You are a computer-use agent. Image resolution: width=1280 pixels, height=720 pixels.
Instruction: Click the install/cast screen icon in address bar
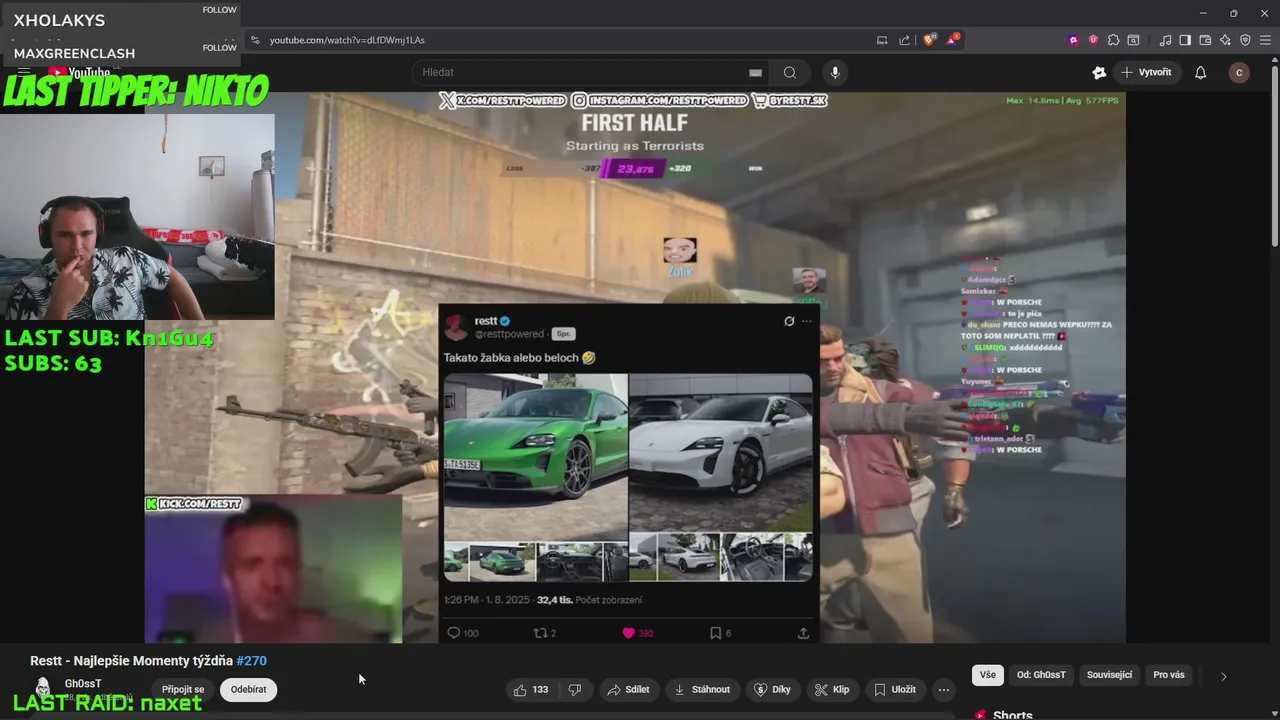(882, 40)
